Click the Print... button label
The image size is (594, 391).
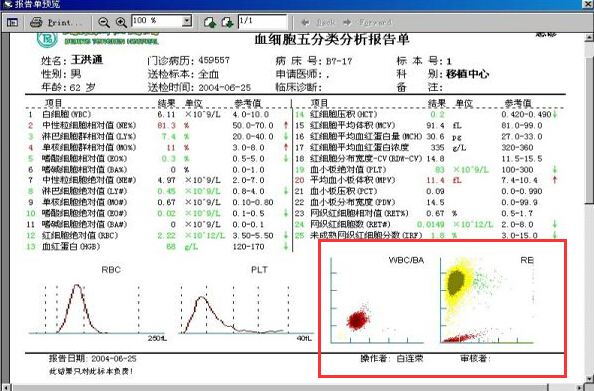click(x=65, y=23)
